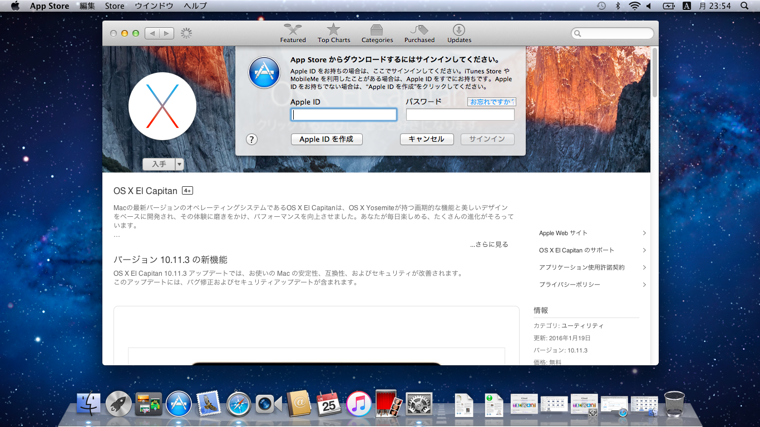The image size is (760, 427).
Task: Go back with the left arrow button
Action: tap(152, 33)
